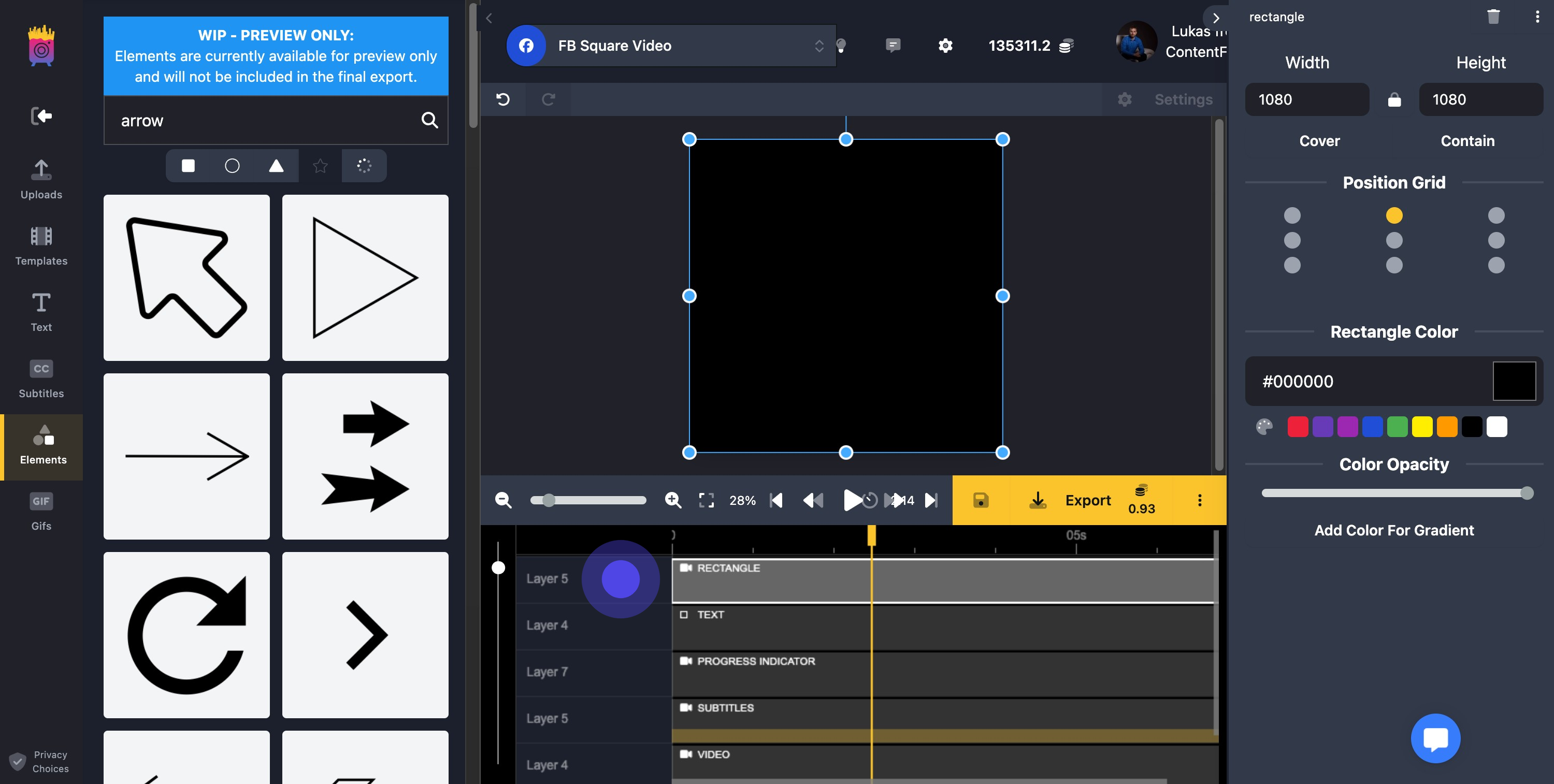Toggle the aspect ratio lock
Viewport: 1554px width, 784px height.
click(x=1394, y=99)
